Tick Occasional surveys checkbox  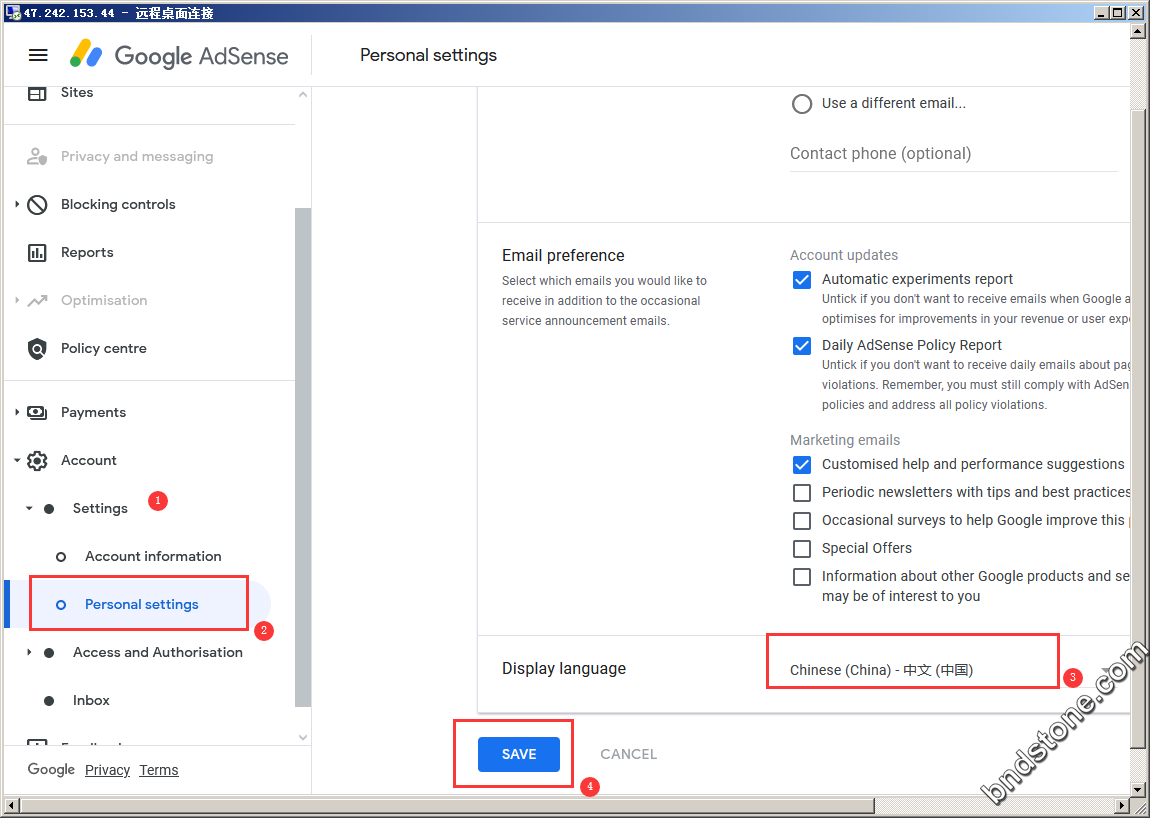pos(802,520)
